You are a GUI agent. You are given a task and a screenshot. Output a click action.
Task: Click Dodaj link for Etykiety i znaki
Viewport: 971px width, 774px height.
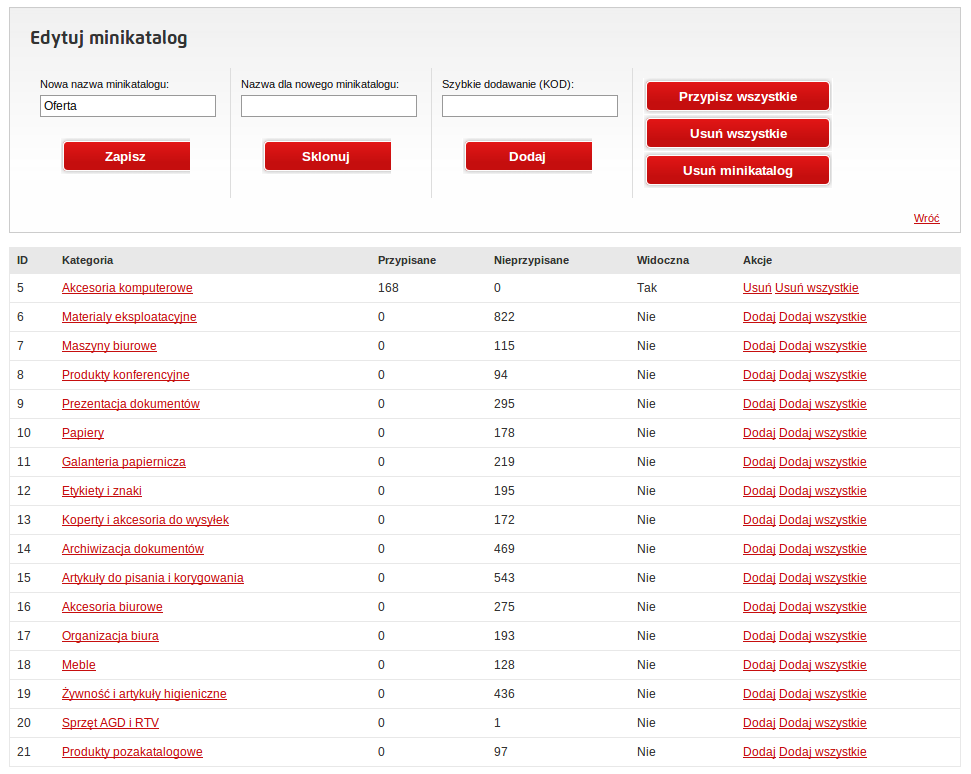coord(759,491)
